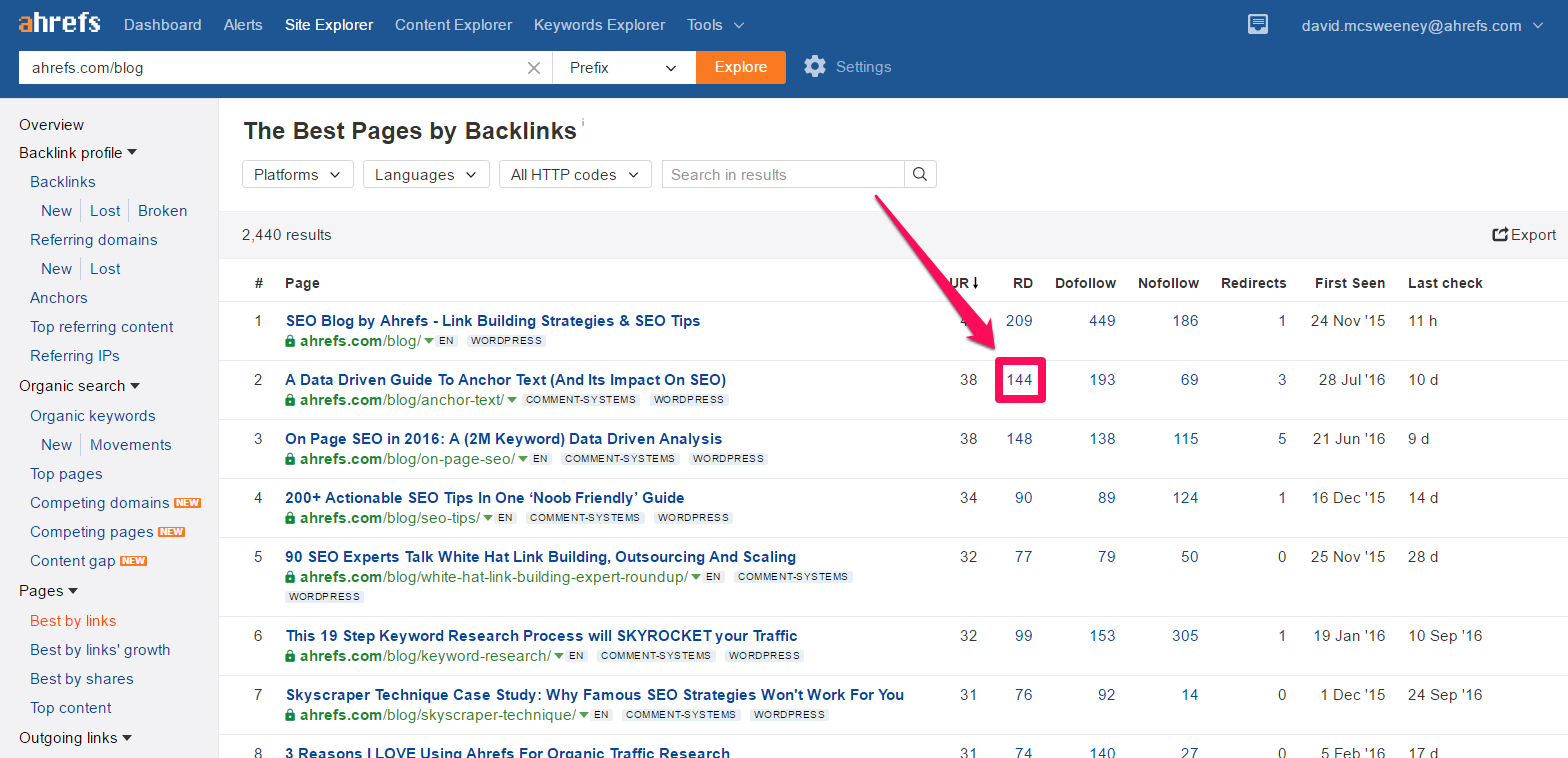Open the Alerts tab
This screenshot has height=758, width=1568.
[243, 25]
